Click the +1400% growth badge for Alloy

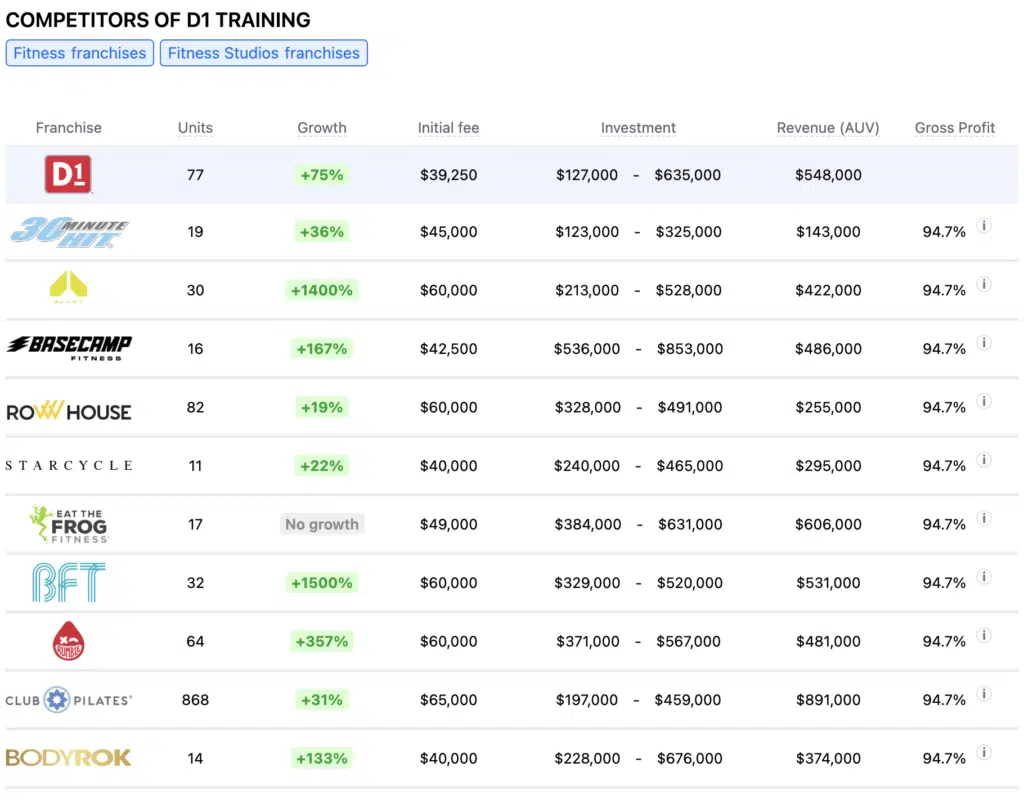(321, 290)
